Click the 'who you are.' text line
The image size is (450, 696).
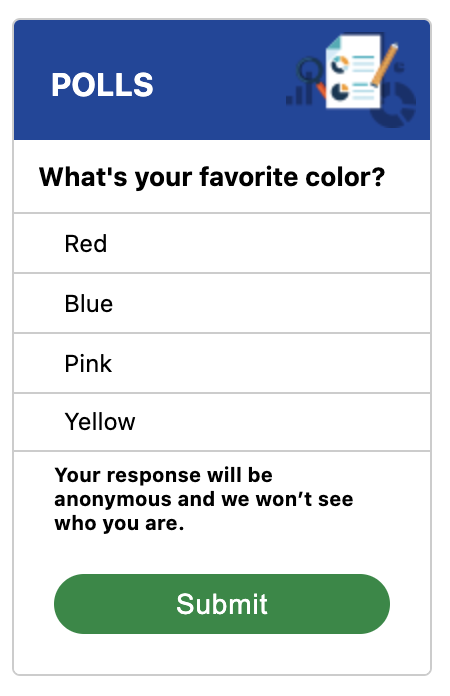click(119, 523)
